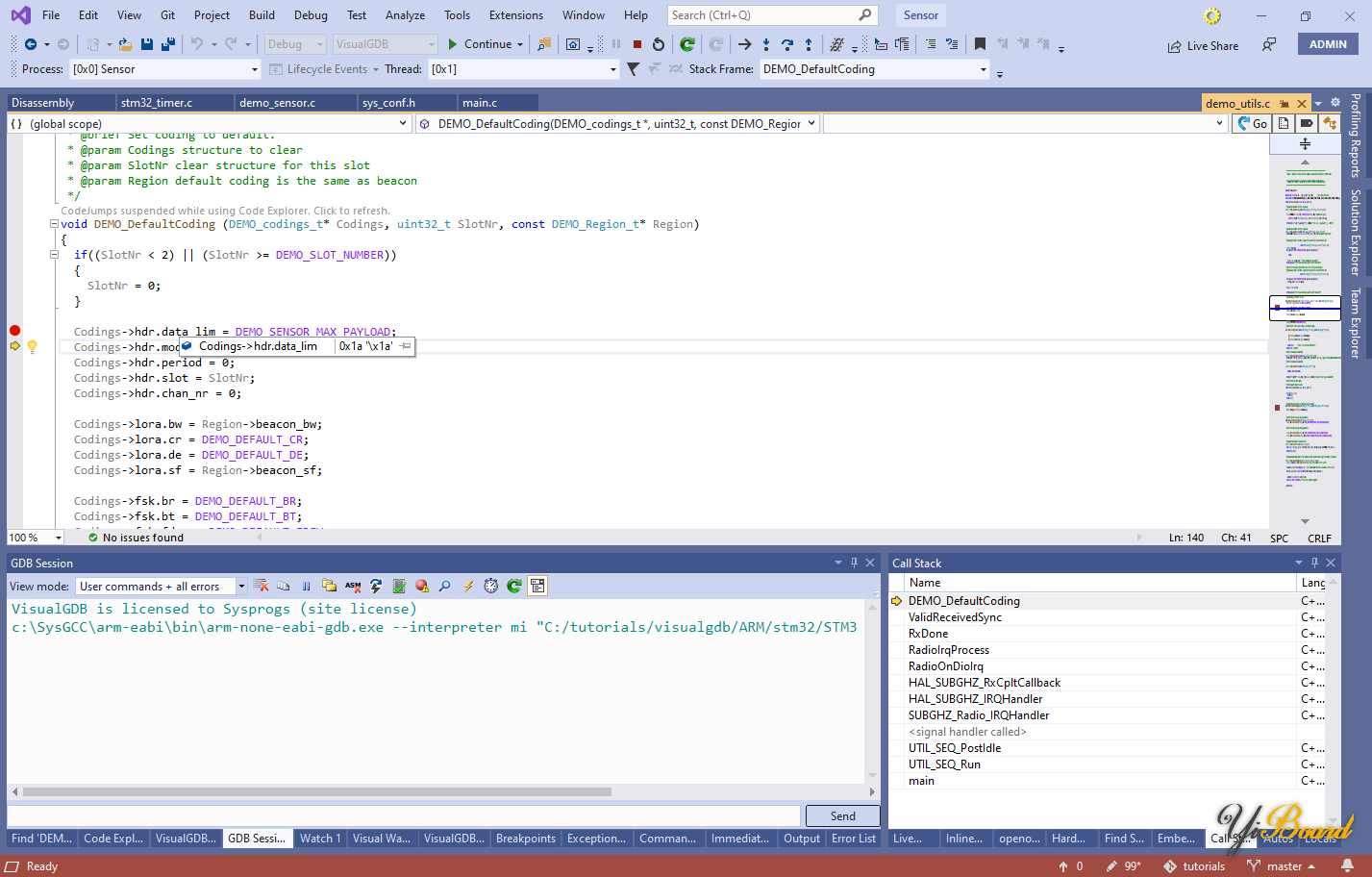Click the clear output icon in GDB Session
The image size is (1372, 877).
click(x=261, y=586)
